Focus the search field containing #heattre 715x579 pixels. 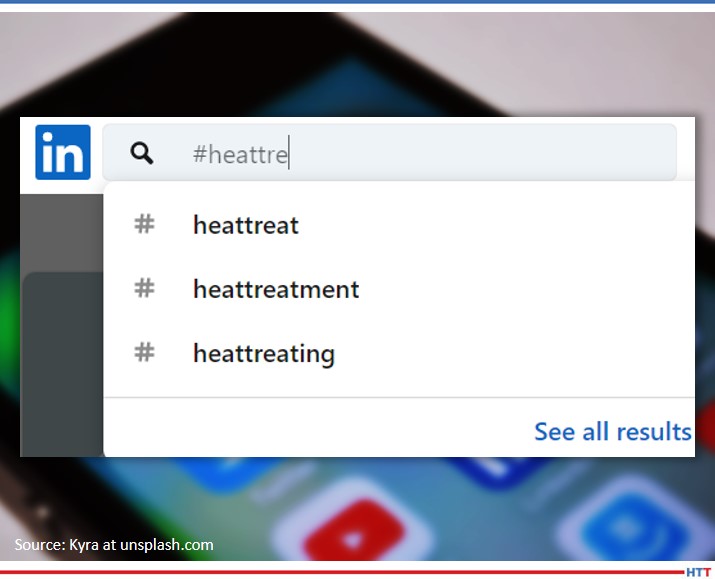[x=400, y=153]
